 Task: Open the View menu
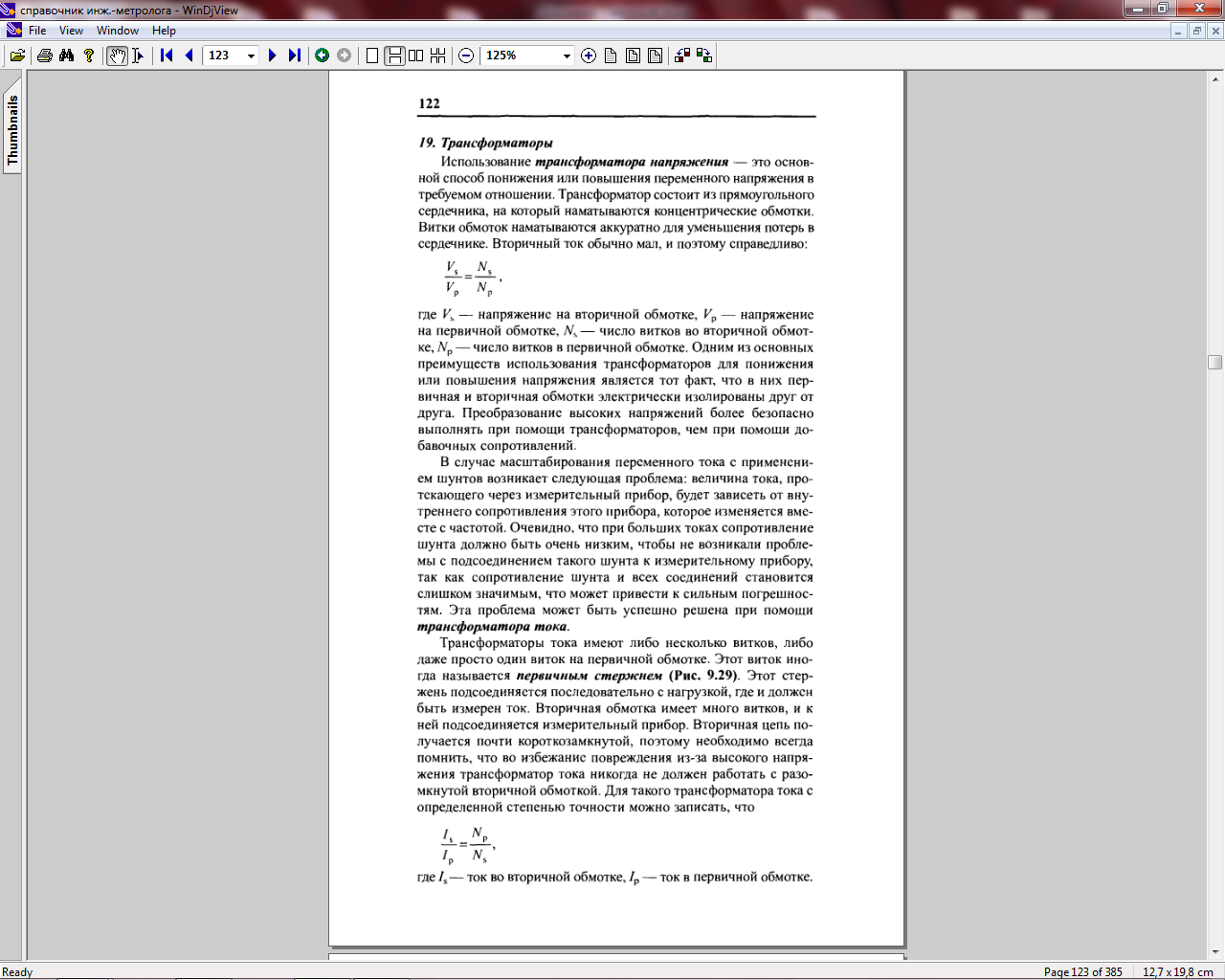[x=71, y=31]
